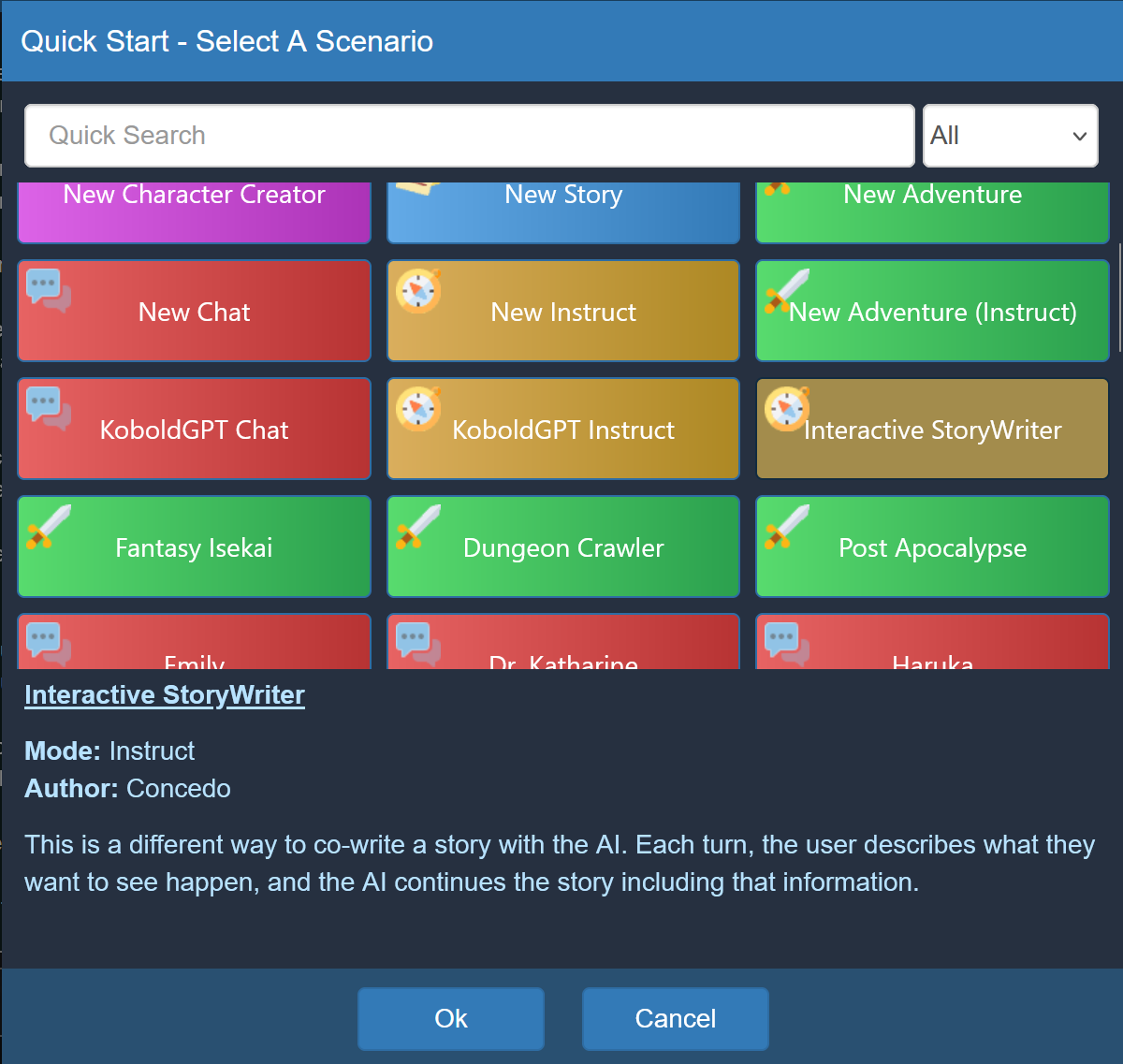Click the scenario list scrollbar

[1118, 298]
